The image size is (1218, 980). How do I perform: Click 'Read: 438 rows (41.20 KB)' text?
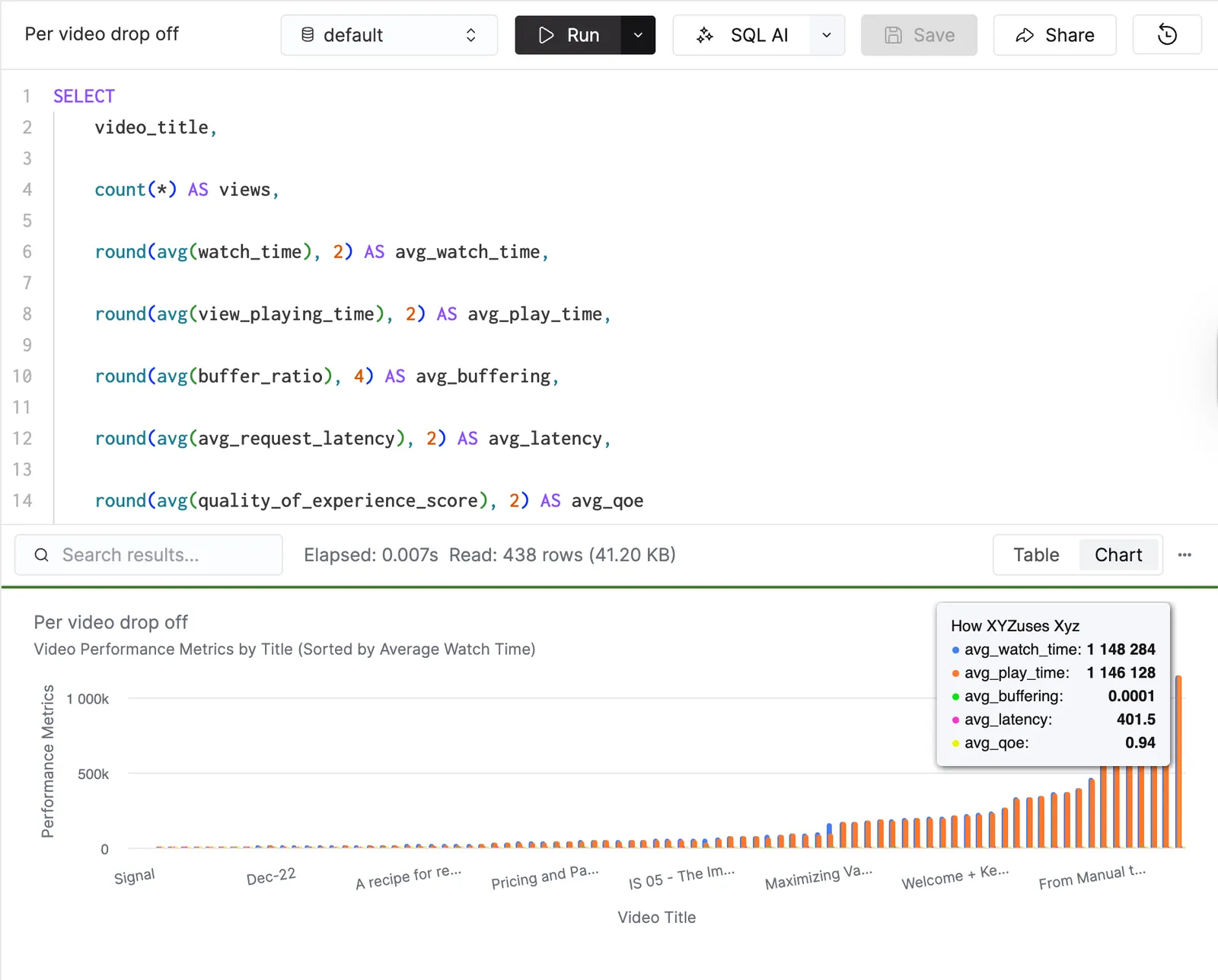pyautogui.click(x=563, y=555)
